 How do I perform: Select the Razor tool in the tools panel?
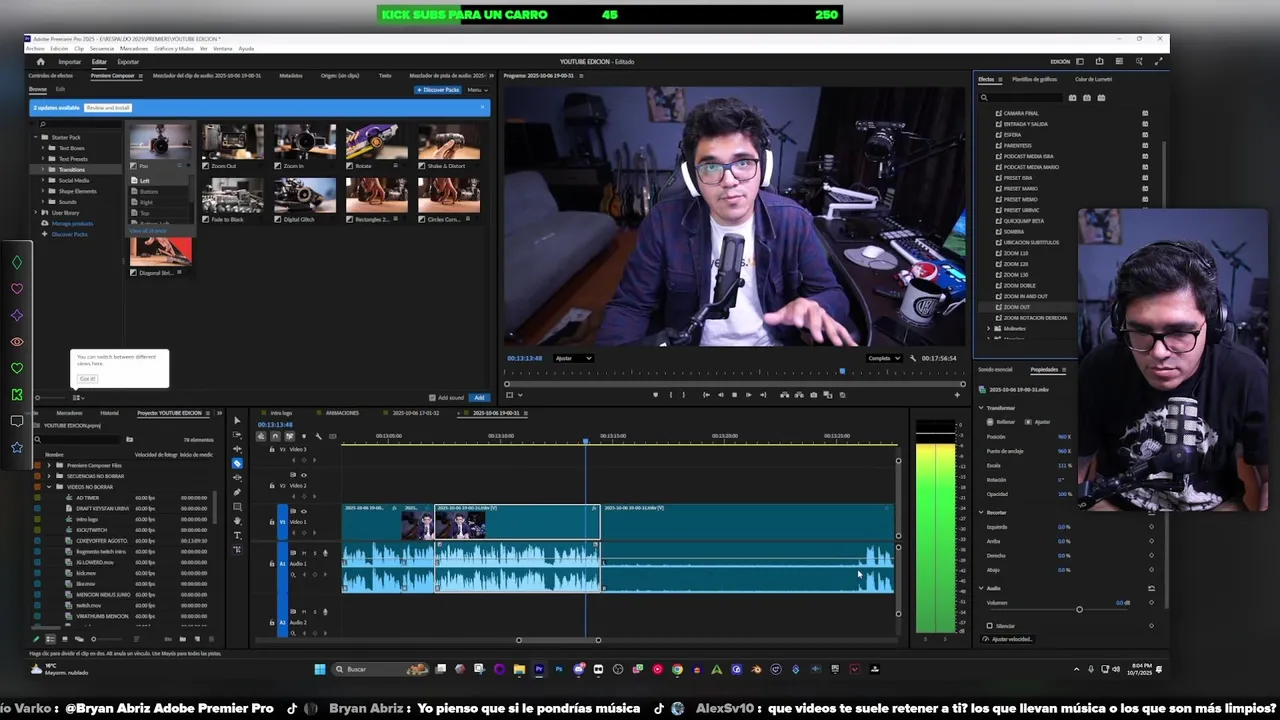[237, 463]
